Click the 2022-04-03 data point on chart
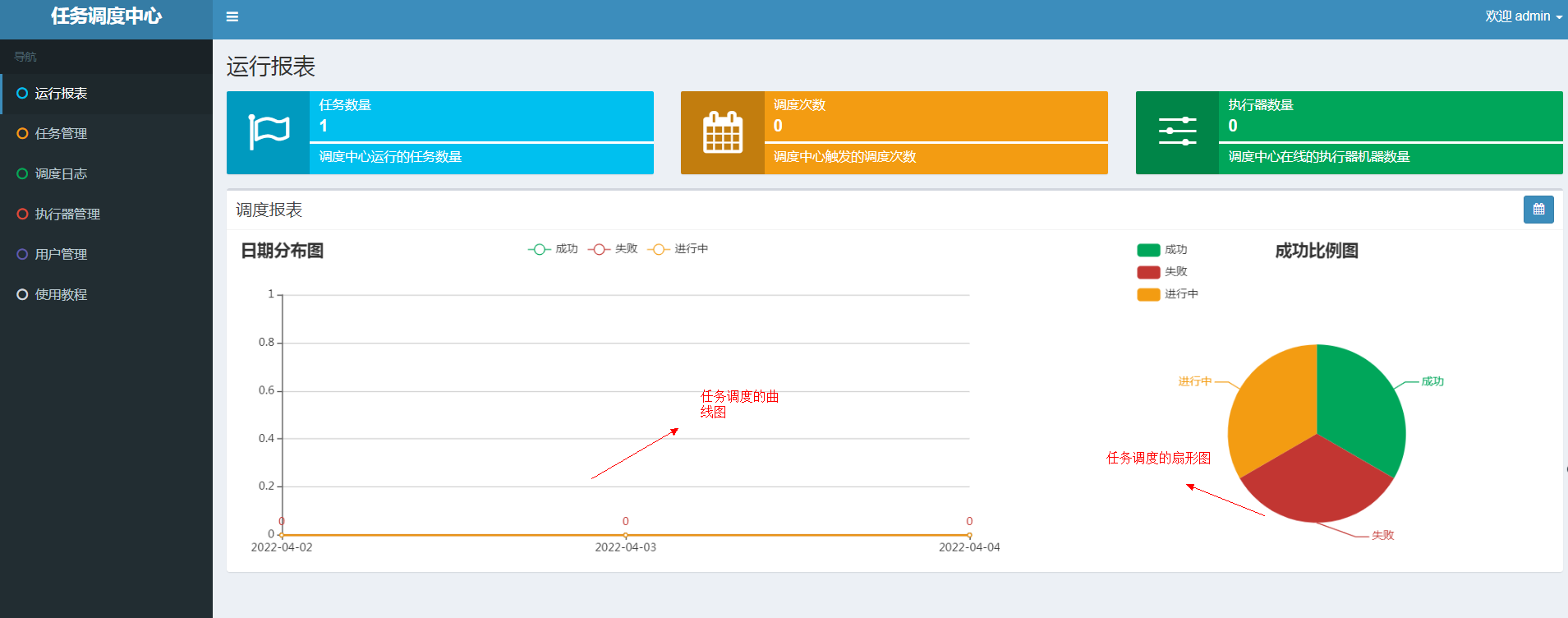This screenshot has height=618, width=1568. [x=626, y=535]
